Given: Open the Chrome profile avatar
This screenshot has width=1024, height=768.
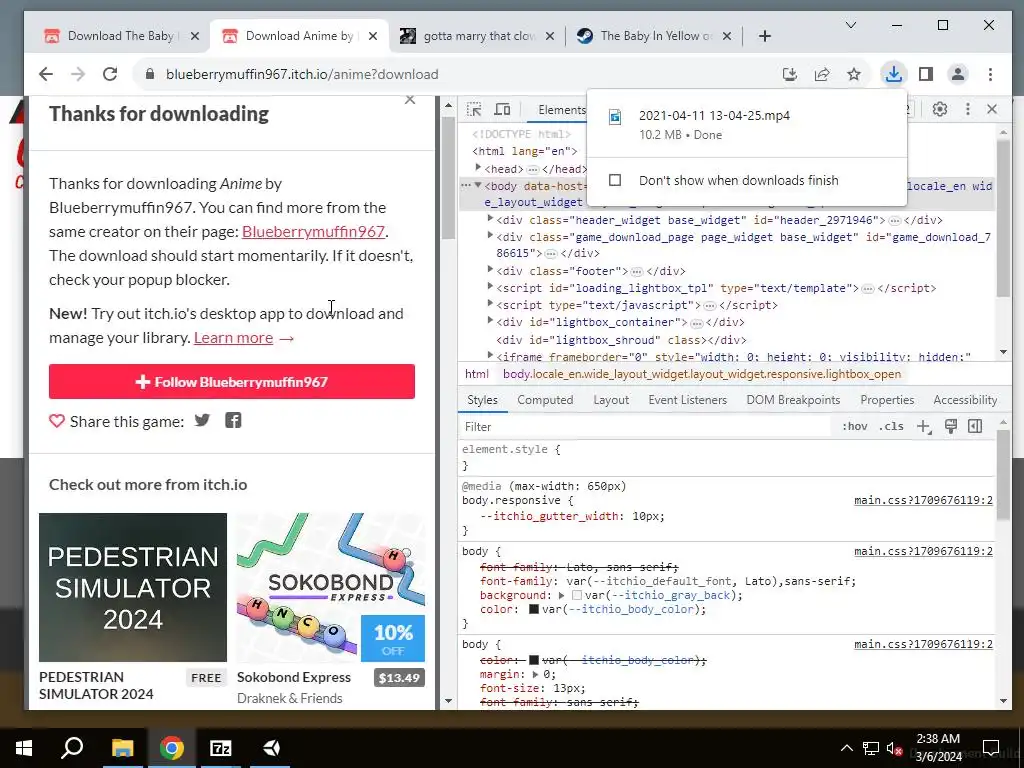Looking at the screenshot, I should tap(957, 74).
